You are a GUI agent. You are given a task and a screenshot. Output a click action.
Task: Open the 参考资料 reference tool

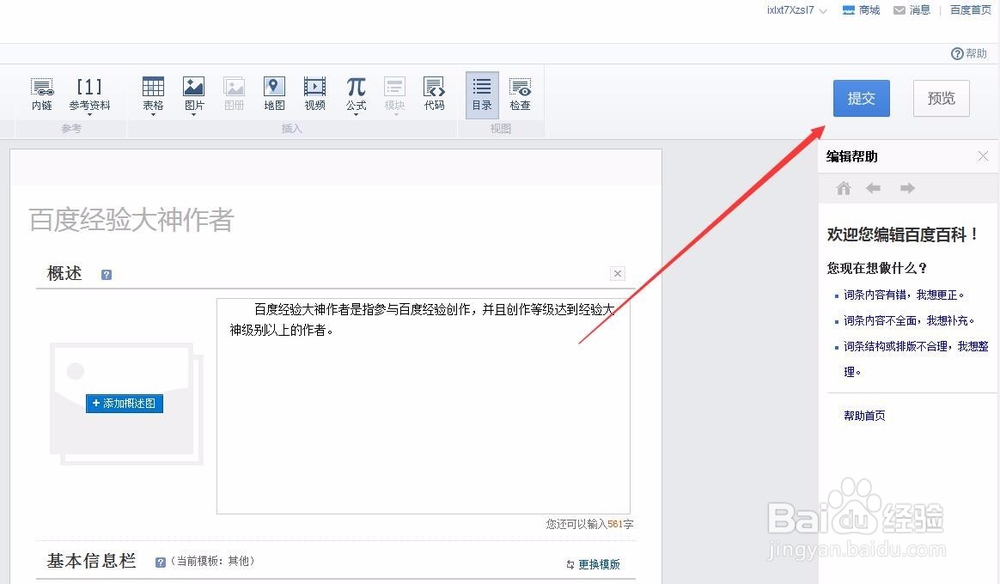point(89,94)
